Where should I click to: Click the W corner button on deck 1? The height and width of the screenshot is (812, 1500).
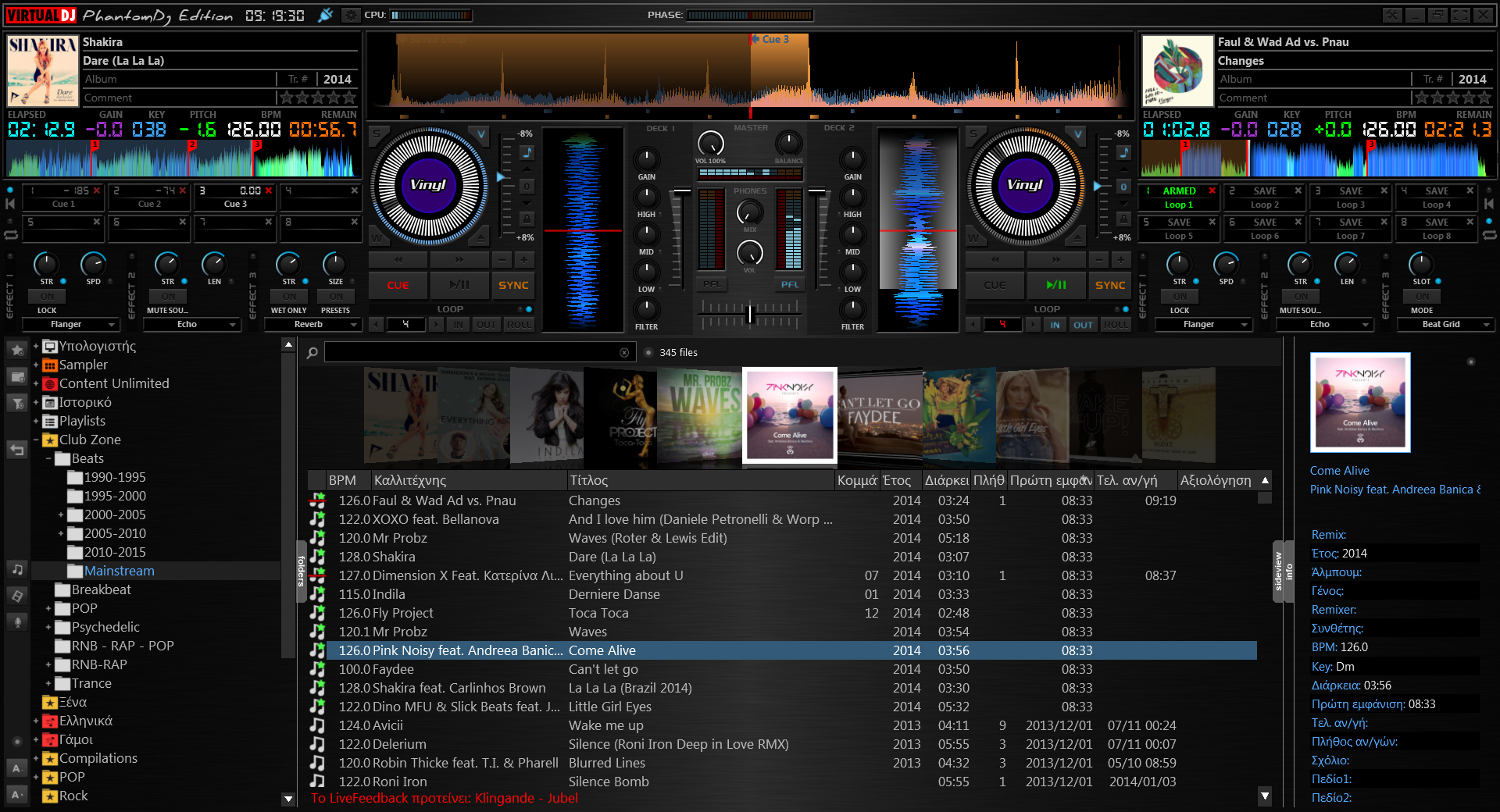click(x=377, y=237)
